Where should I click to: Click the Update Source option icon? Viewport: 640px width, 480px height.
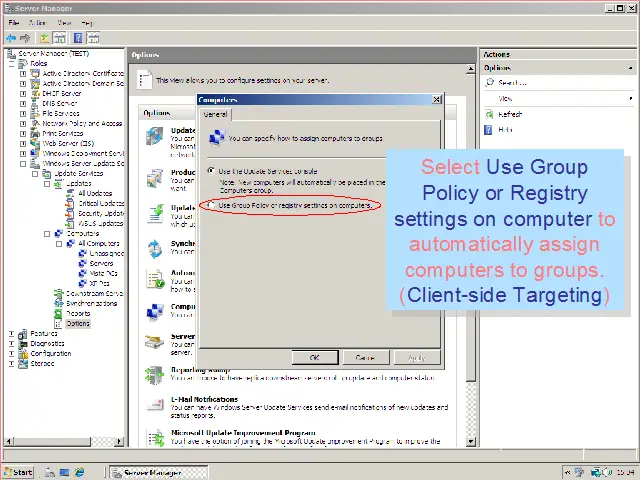pyautogui.click(x=155, y=136)
